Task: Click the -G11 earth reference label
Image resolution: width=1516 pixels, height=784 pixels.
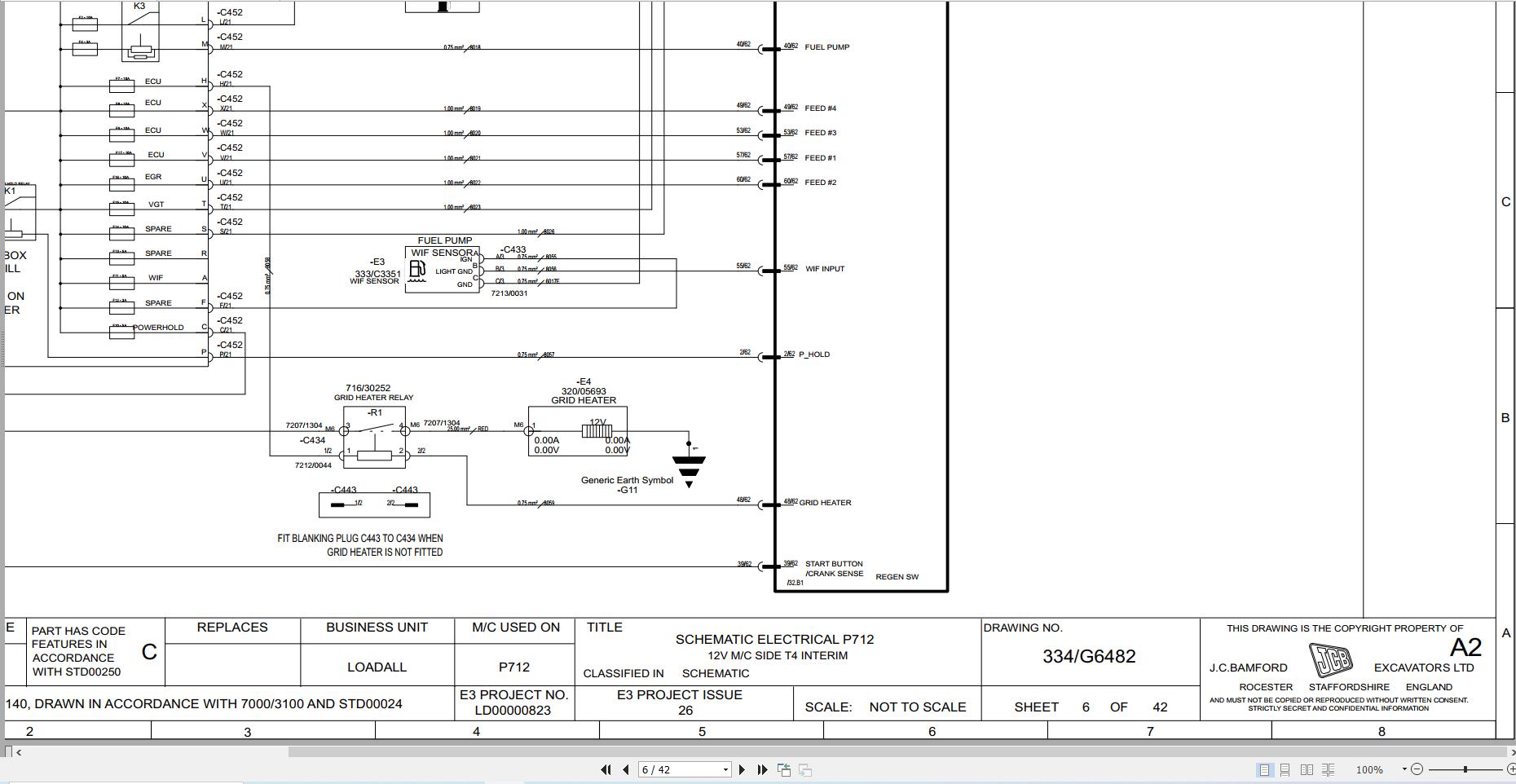Action: coord(627,490)
